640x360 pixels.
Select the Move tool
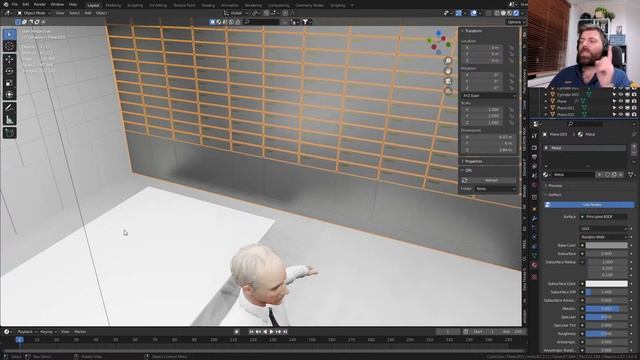9,60
